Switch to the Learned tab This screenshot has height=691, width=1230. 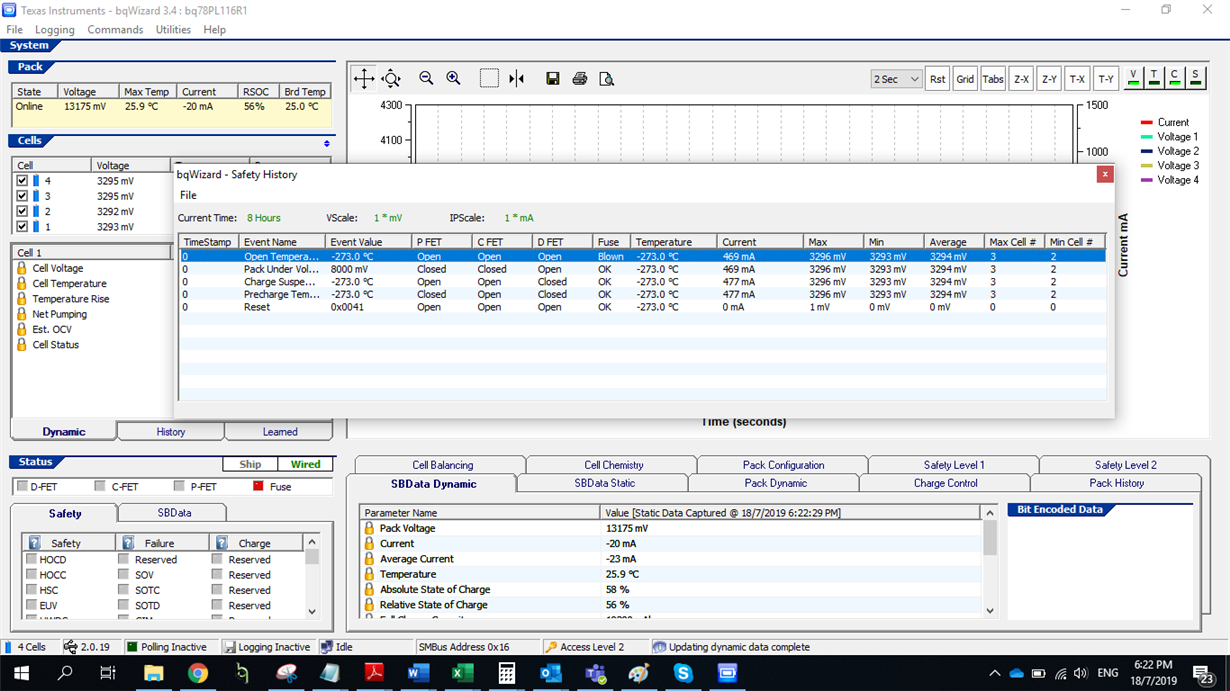coord(280,432)
